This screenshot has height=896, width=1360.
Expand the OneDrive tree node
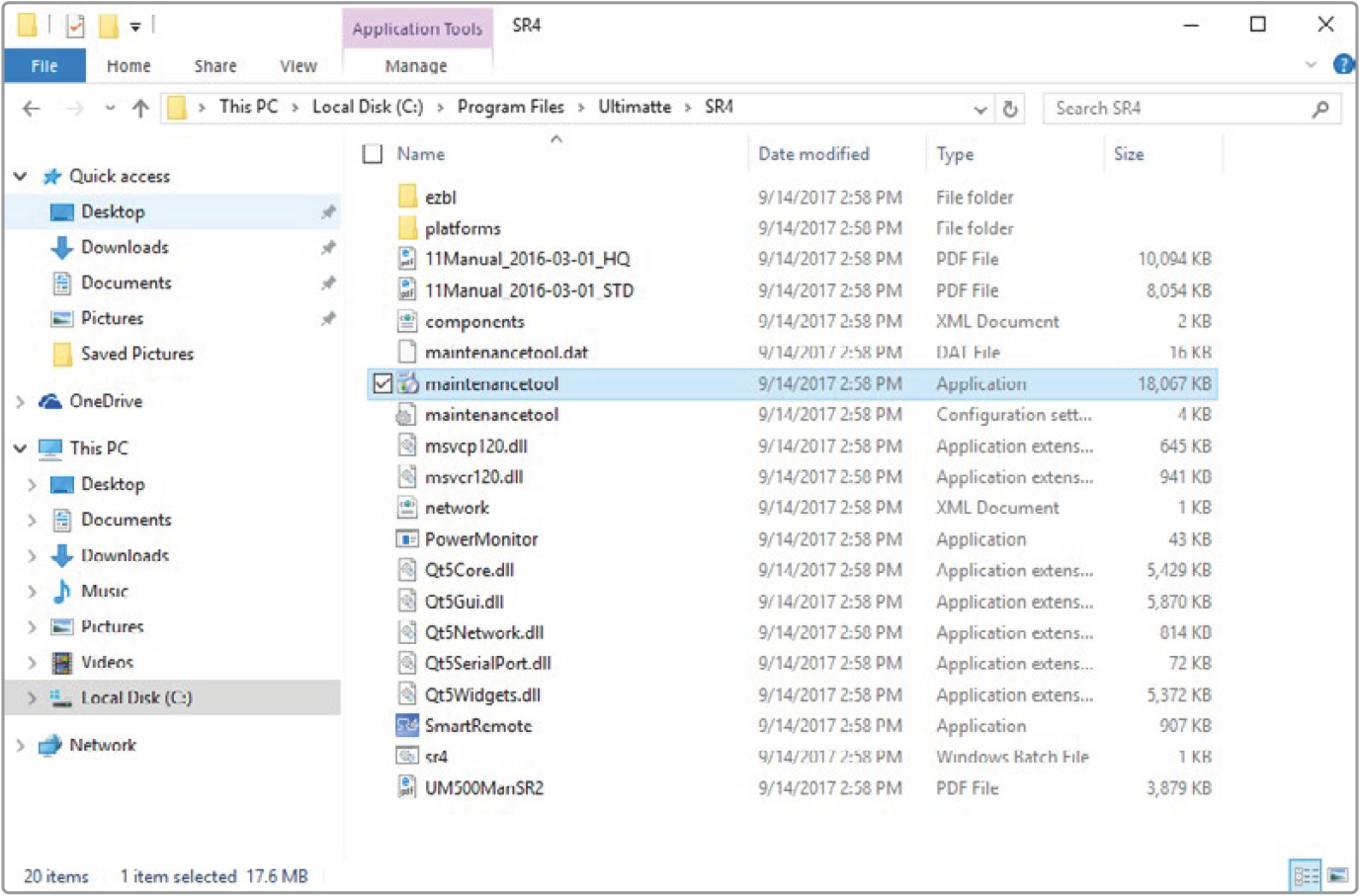coord(20,401)
